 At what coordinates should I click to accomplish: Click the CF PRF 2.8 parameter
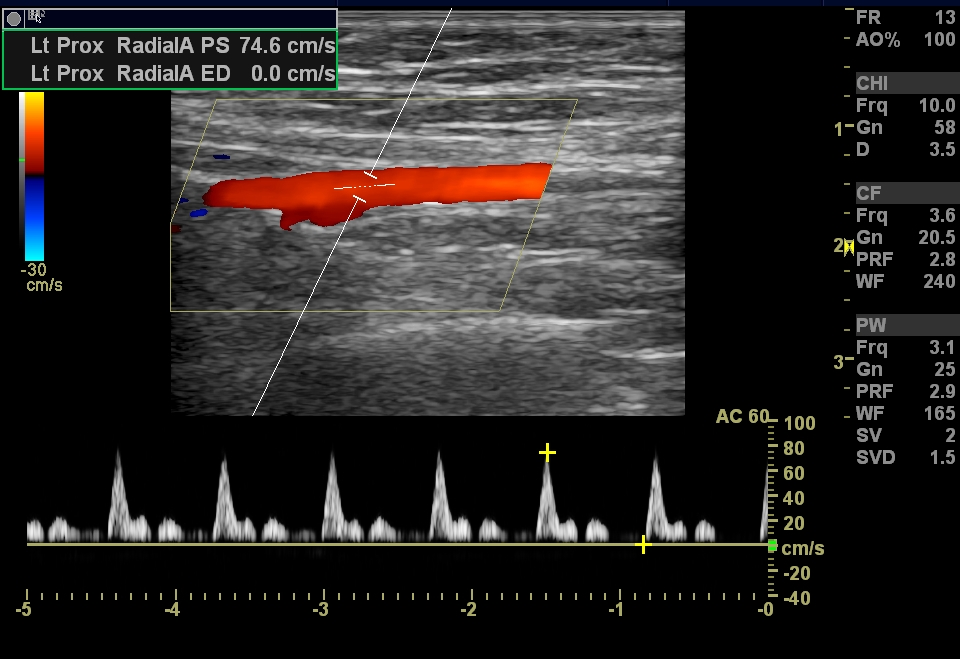pyautogui.click(x=905, y=259)
